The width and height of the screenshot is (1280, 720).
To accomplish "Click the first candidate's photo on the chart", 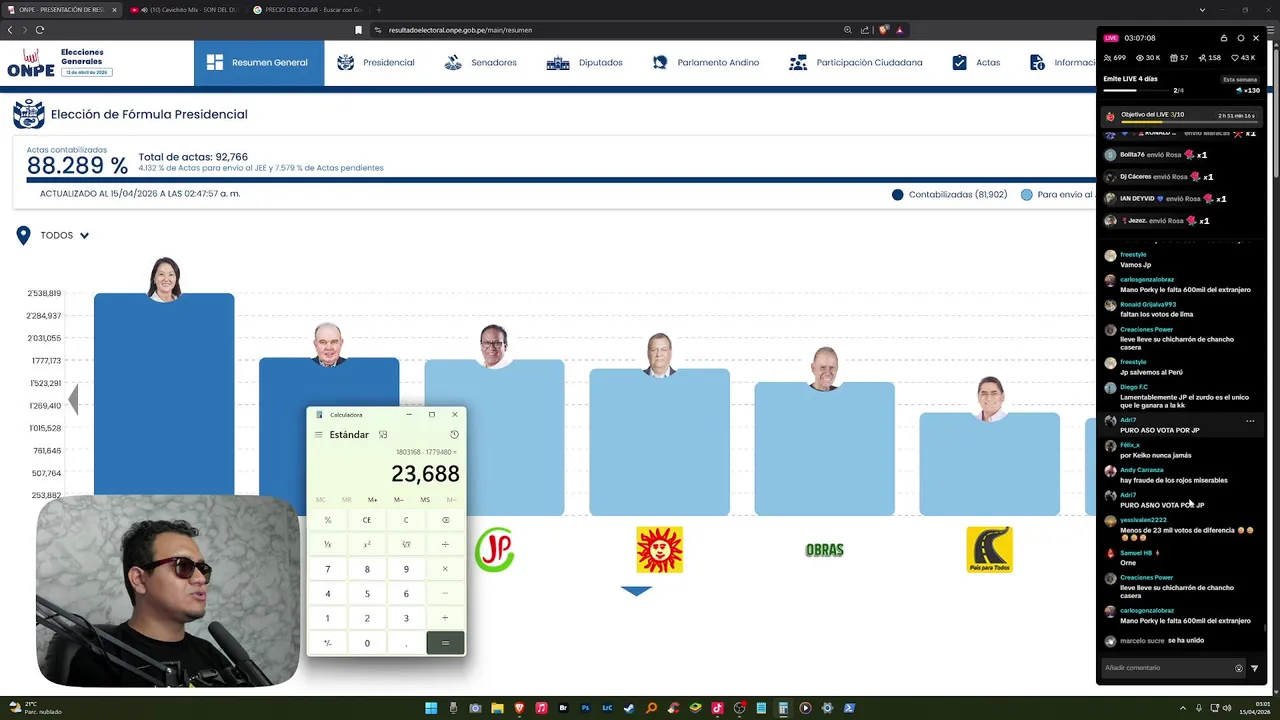I will (x=164, y=279).
